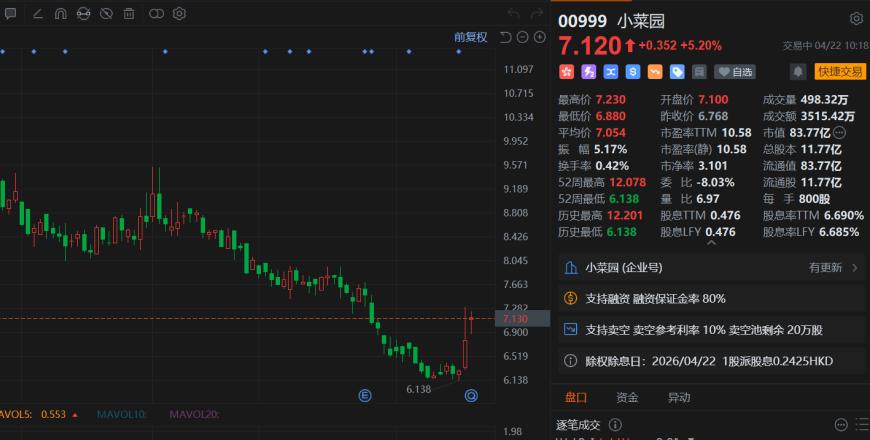This screenshot has width=870, height=440.
Task: Open the comment bubble tool
Action: click(10, 14)
